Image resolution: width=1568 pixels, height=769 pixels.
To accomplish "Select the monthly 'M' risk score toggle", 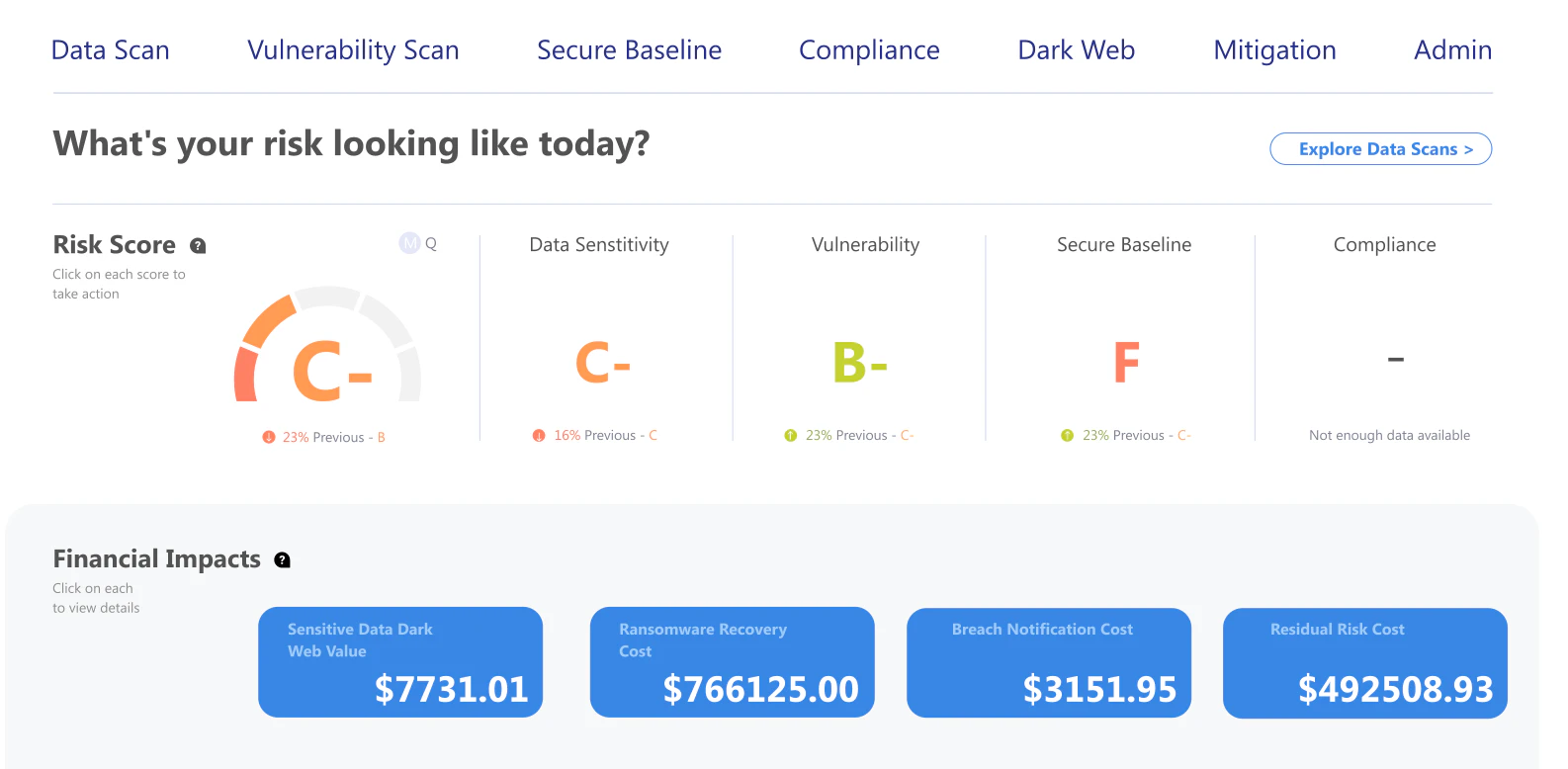I will (409, 243).
